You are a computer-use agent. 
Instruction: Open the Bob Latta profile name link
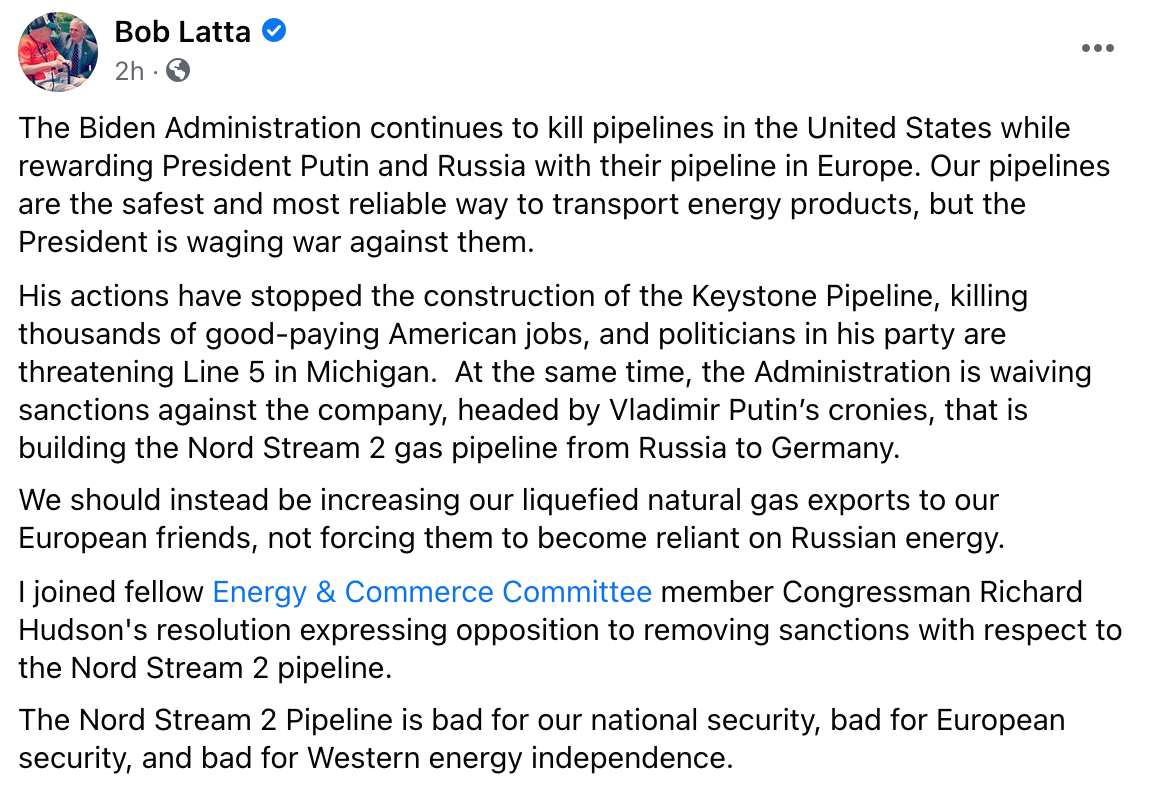(x=182, y=32)
